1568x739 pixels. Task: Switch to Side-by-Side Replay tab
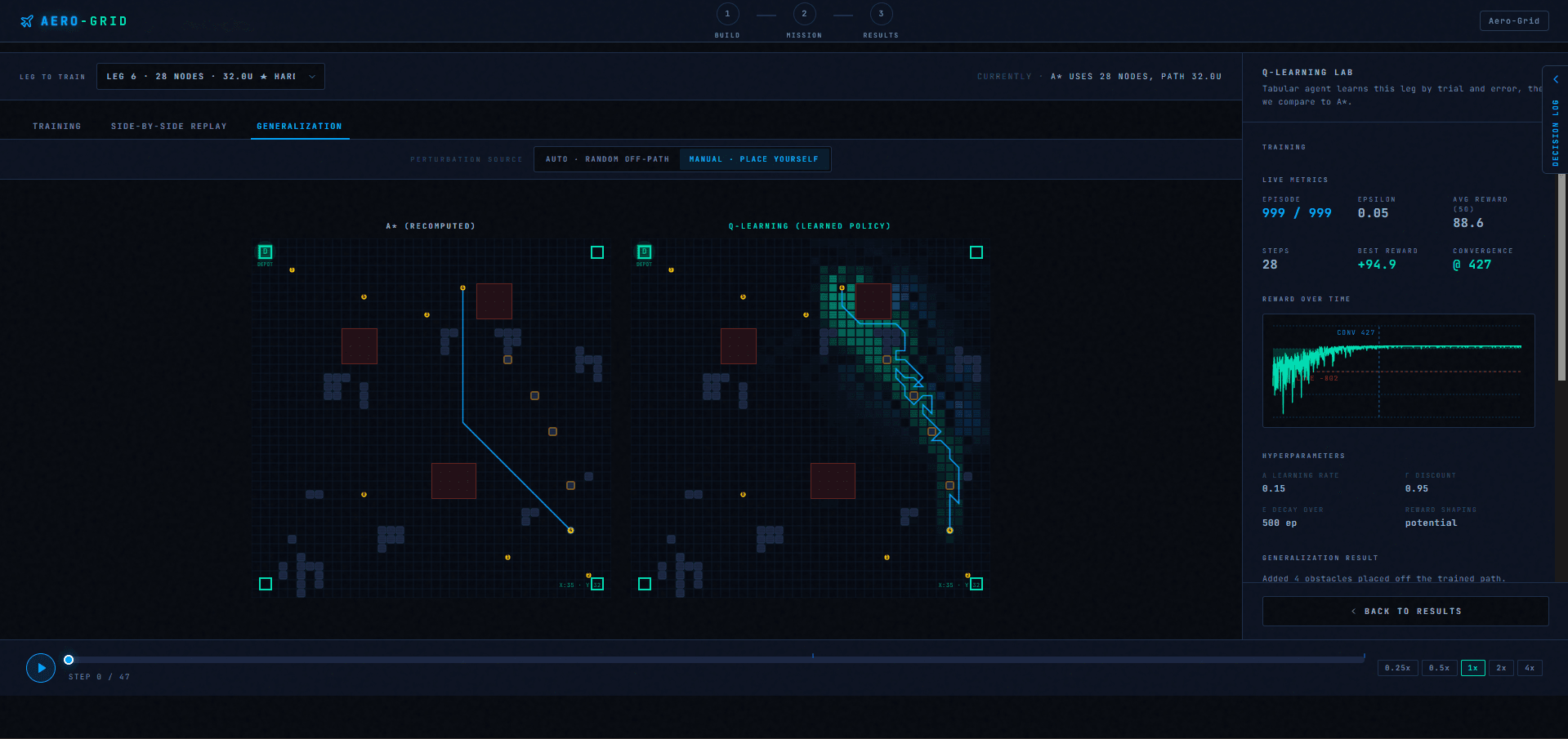click(169, 127)
